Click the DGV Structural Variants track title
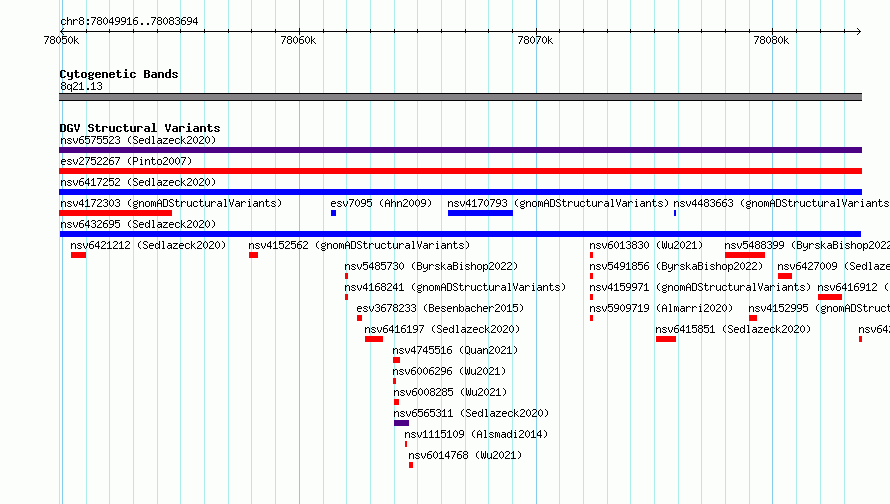Image resolution: width=890 pixels, height=504 pixels. [140, 128]
